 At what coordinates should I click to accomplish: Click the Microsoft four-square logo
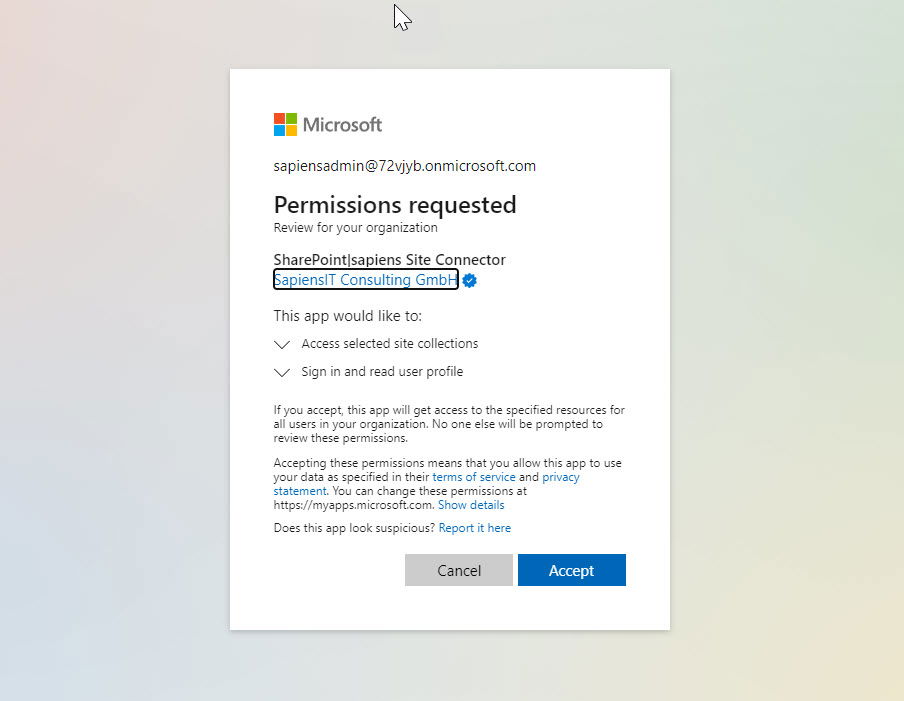click(x=285, y=125)
